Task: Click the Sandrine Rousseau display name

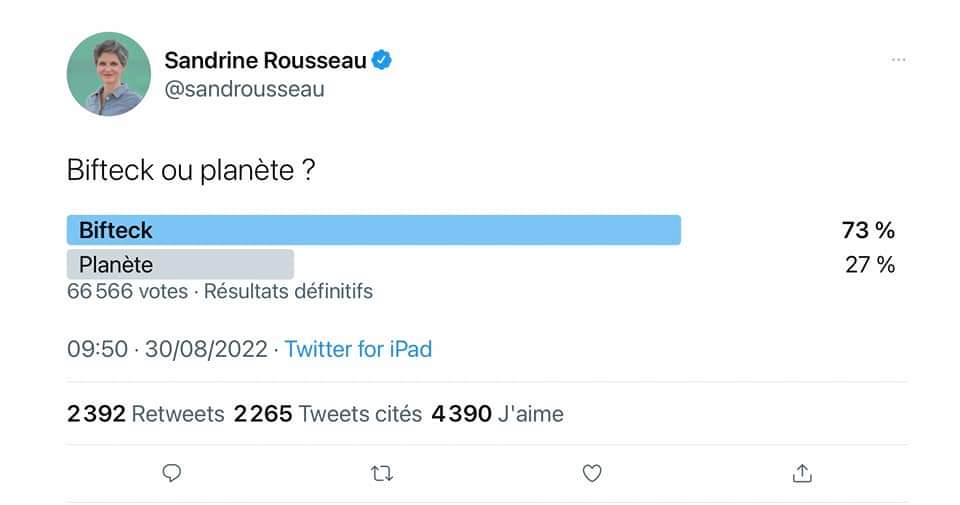Action: tap(265, 60)
